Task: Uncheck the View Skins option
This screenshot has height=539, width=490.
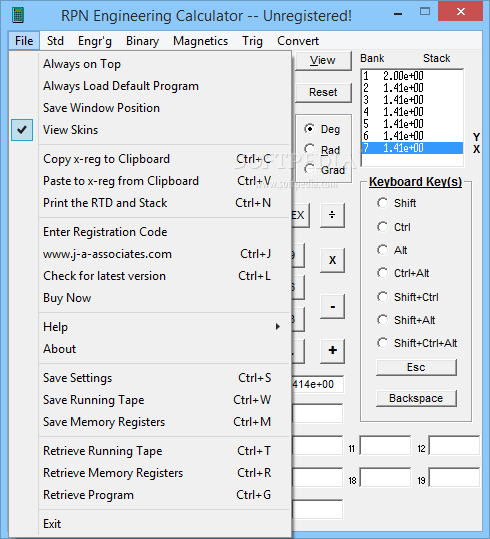Action: coord(150,130)
